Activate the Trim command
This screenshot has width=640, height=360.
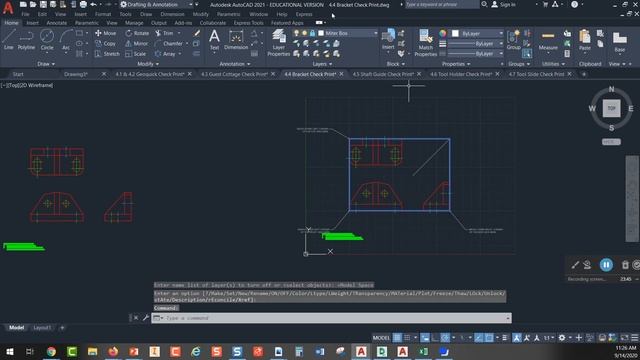[164, 33]
